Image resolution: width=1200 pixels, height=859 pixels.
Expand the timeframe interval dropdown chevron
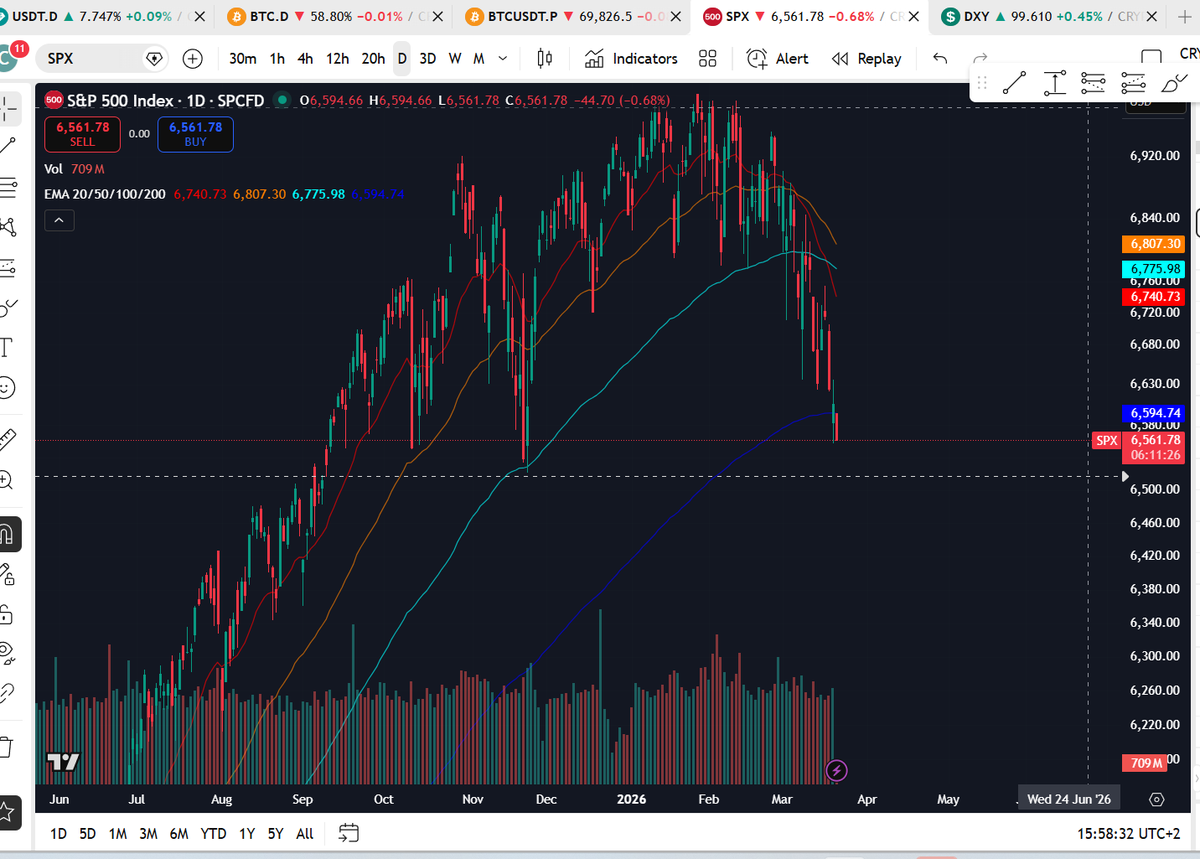click(x=502, y=59)
